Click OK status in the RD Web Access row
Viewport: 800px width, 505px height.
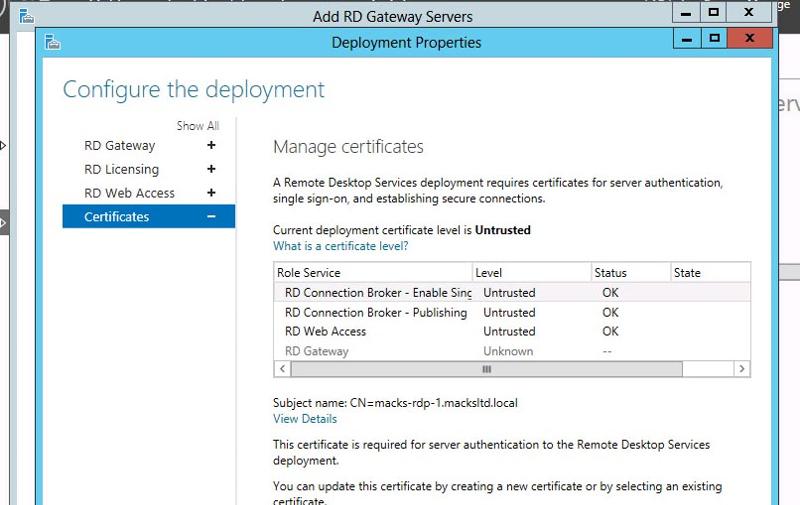(x=610, y=332)
